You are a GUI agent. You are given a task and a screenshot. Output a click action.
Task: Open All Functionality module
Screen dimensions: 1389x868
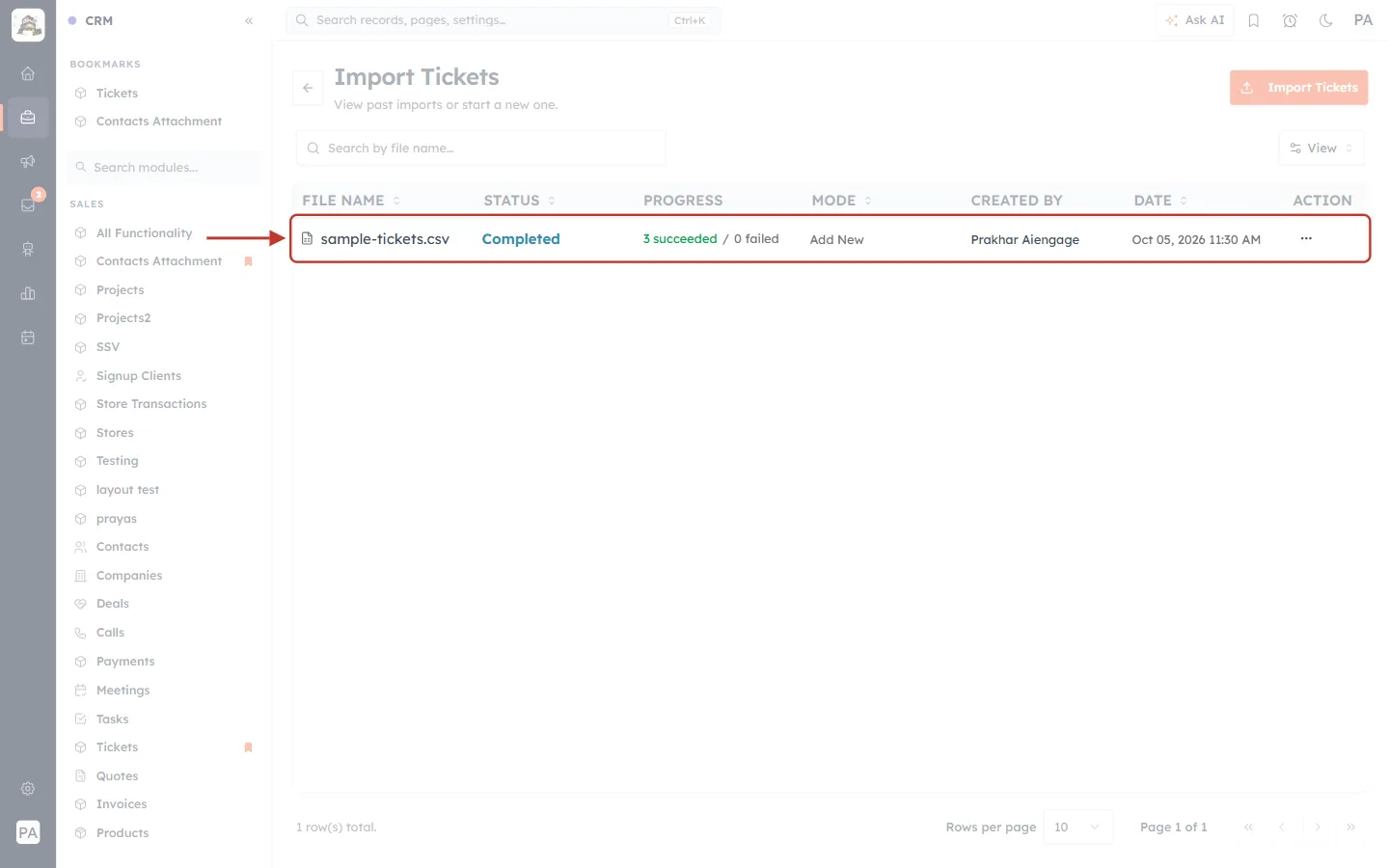click(x=144, y=233)
